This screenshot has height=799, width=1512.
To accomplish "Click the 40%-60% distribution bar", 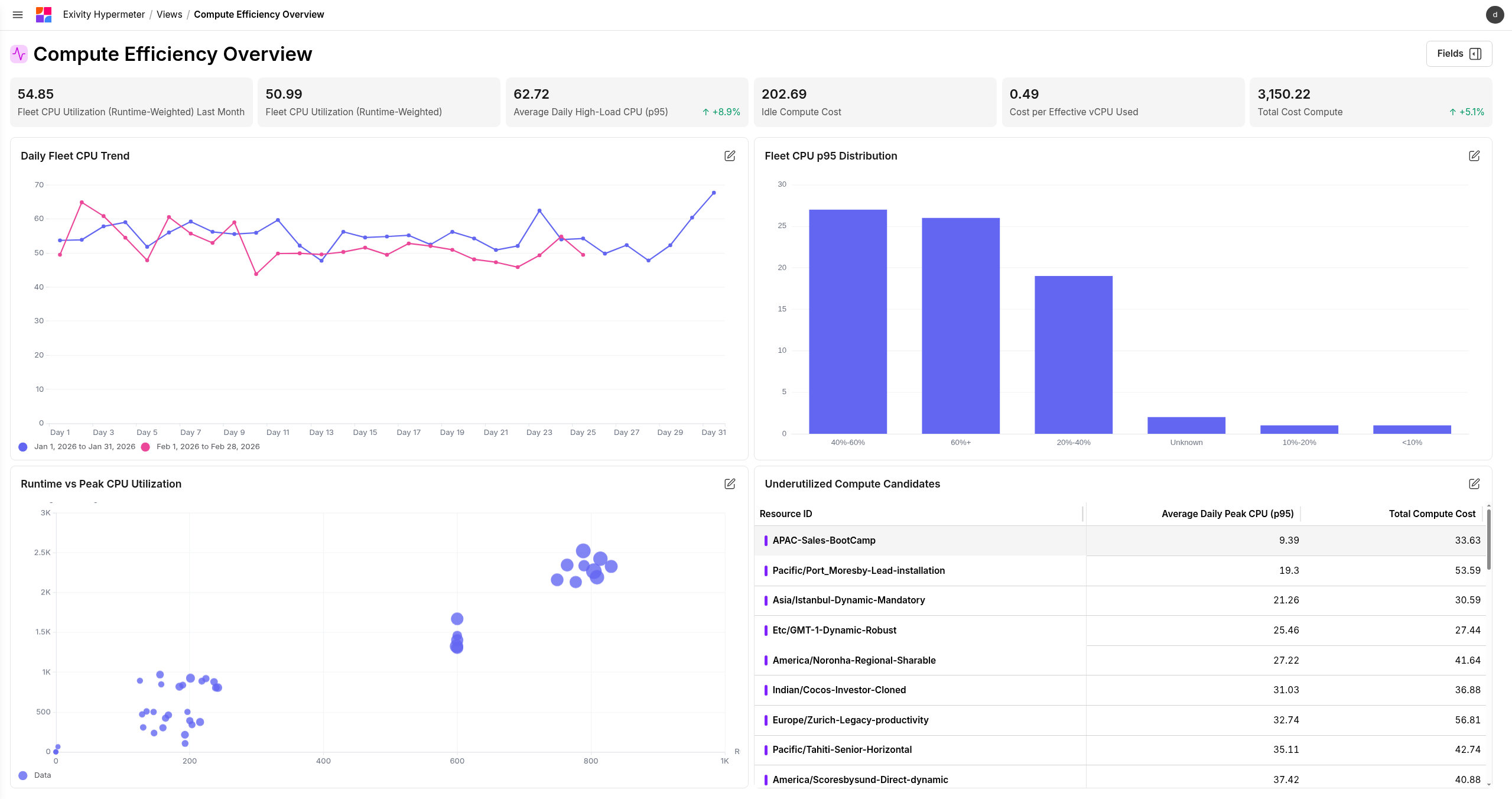I will tap(847, 322).
